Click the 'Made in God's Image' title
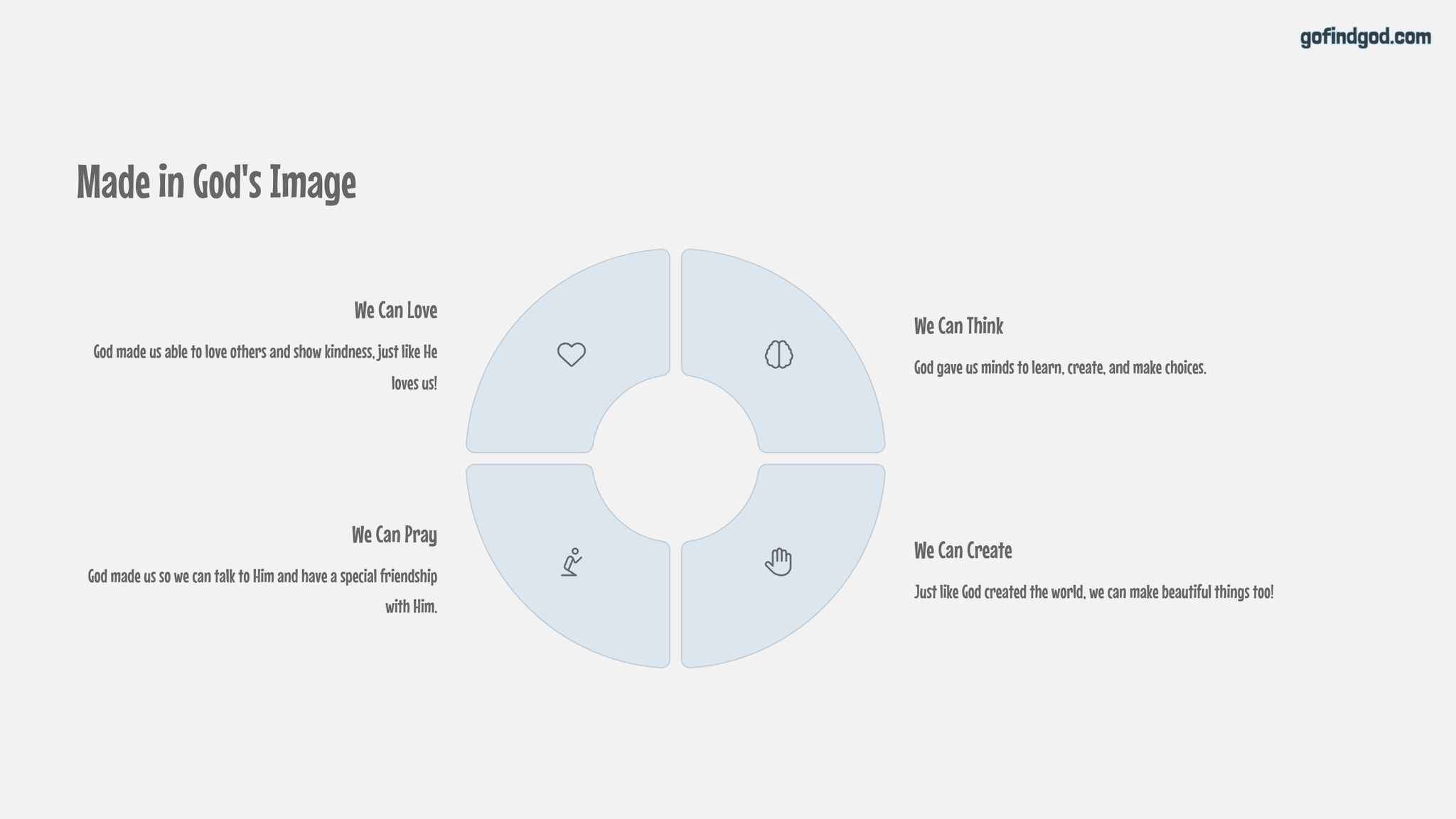The width and height of the screenshot is (1456, 819). point(216,182)
